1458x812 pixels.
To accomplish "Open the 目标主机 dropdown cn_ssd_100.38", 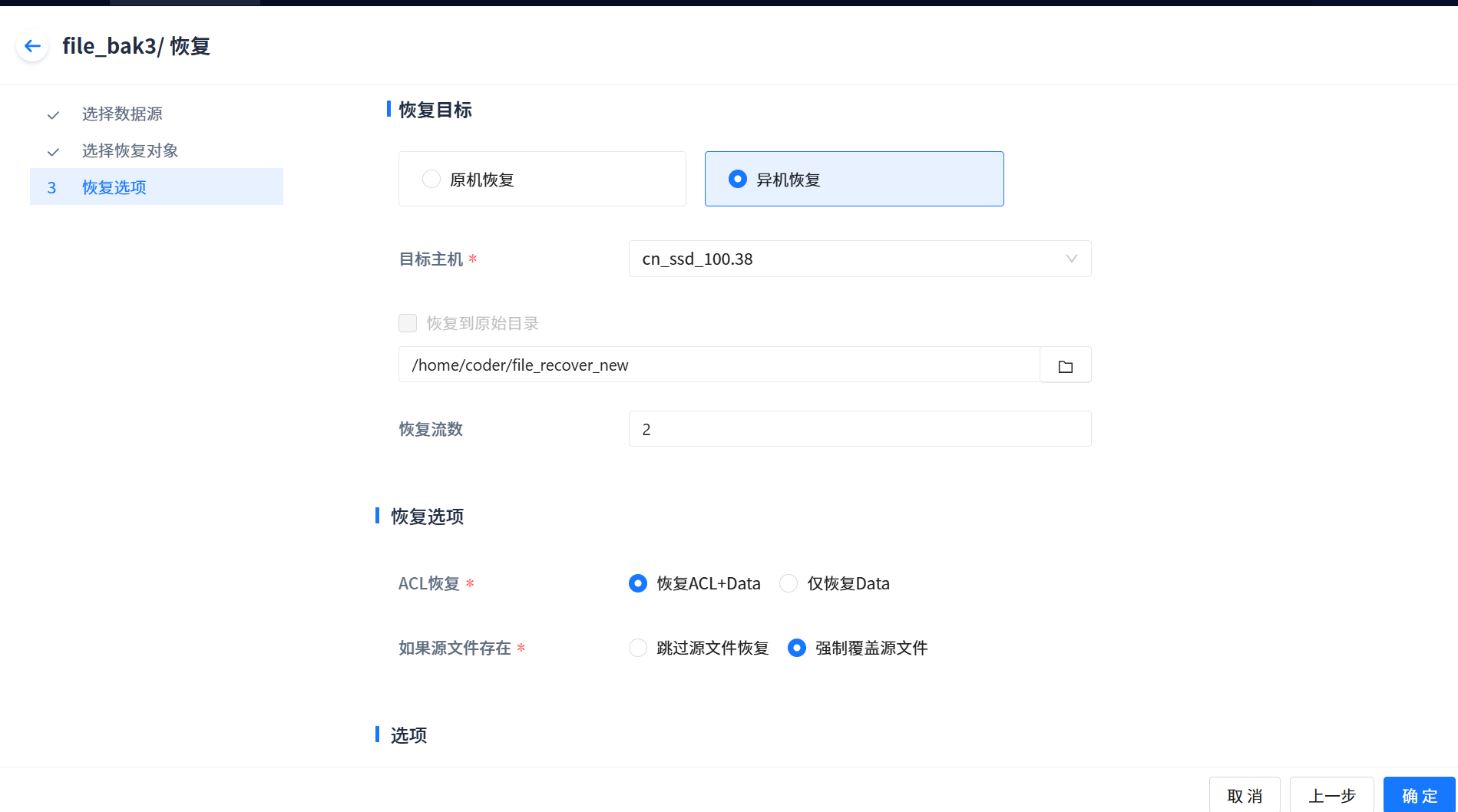I will [x=860, y=259].
